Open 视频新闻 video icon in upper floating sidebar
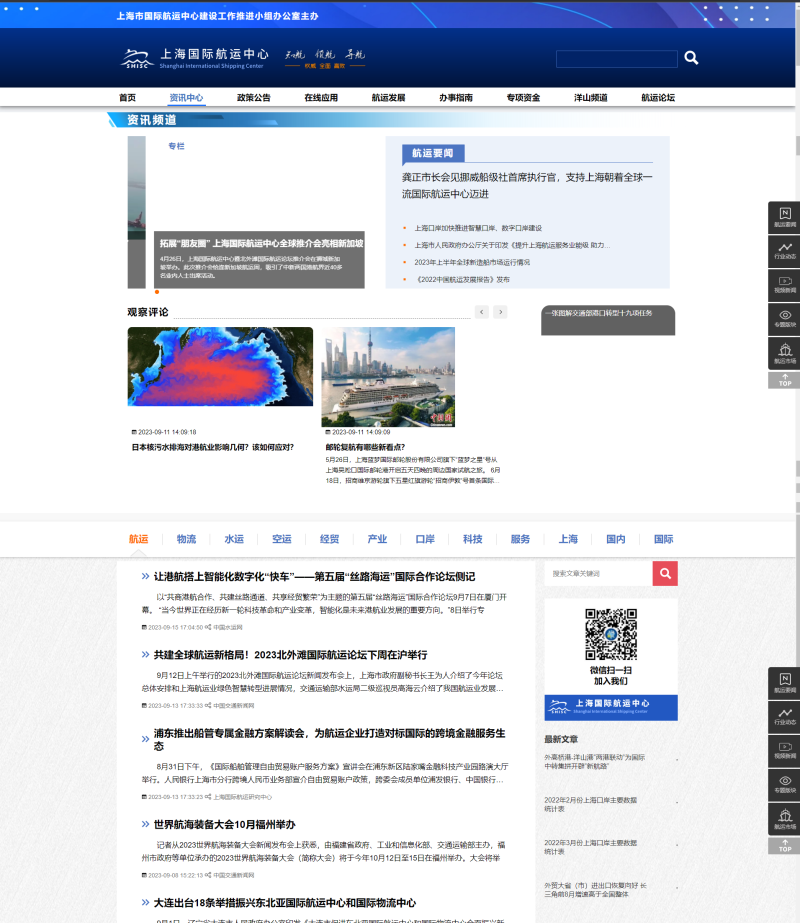This screenshot has width=800, height=923. tap(785, 284)
